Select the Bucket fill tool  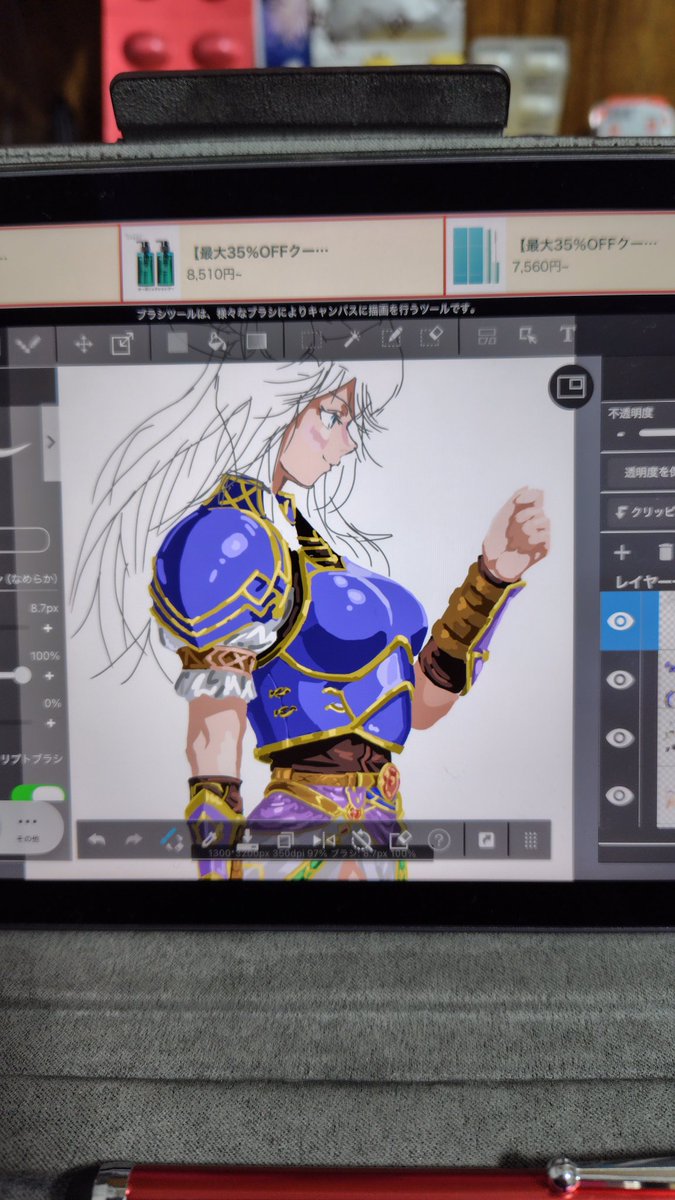pos(216,341)
